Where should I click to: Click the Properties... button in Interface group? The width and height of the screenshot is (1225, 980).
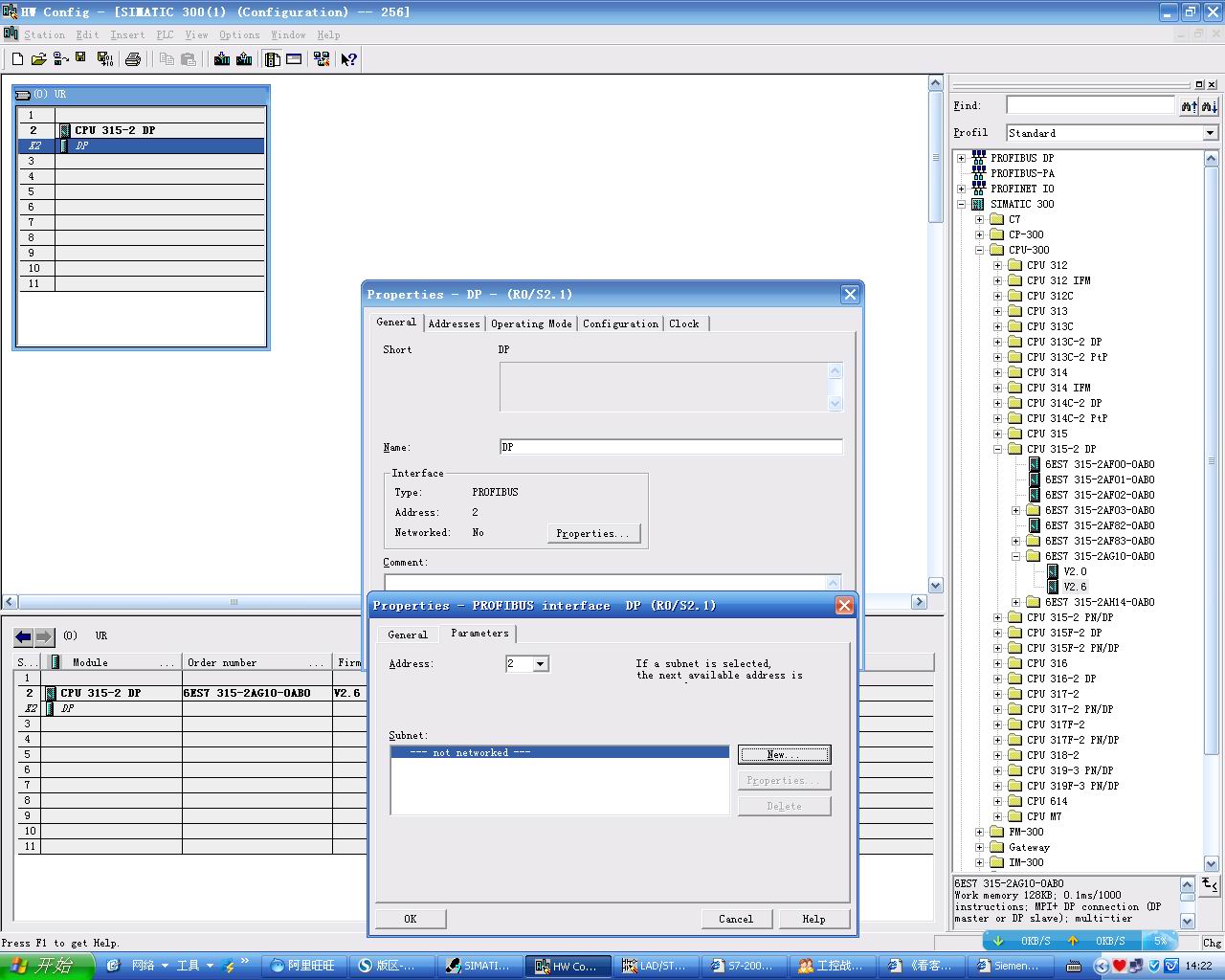click(593, 534)
